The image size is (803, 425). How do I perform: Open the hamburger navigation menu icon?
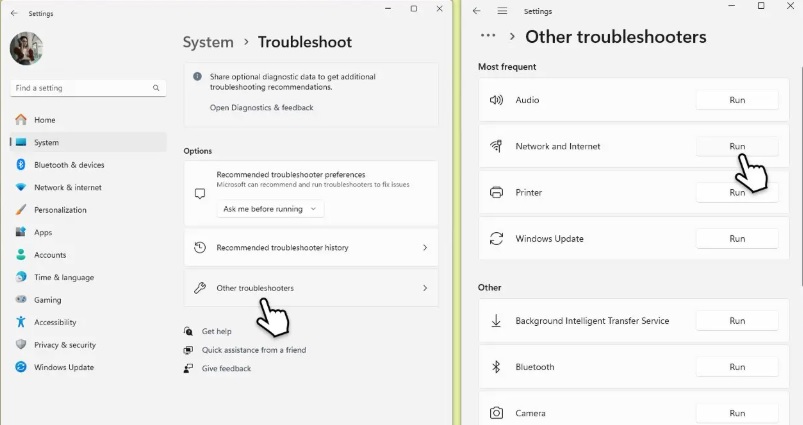[502, 11]
